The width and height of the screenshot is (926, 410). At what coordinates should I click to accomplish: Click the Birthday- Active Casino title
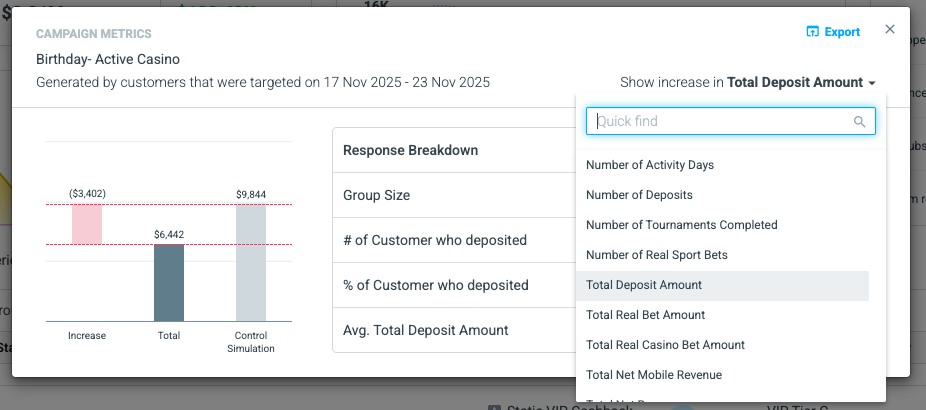pyautogui.click(x=108, y=60)
